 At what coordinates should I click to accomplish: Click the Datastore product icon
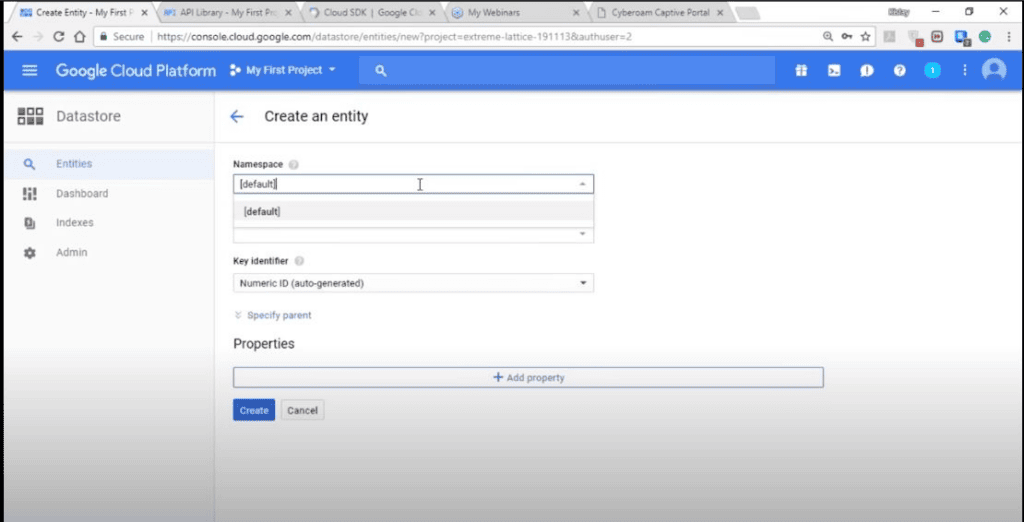pyautogui.click(x=30, y=117)
